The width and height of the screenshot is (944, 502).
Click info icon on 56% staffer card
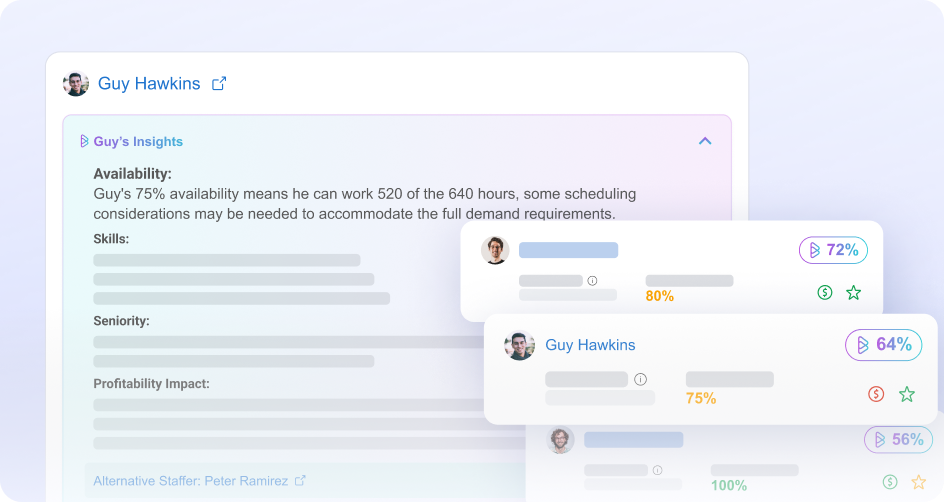(657, 470)
